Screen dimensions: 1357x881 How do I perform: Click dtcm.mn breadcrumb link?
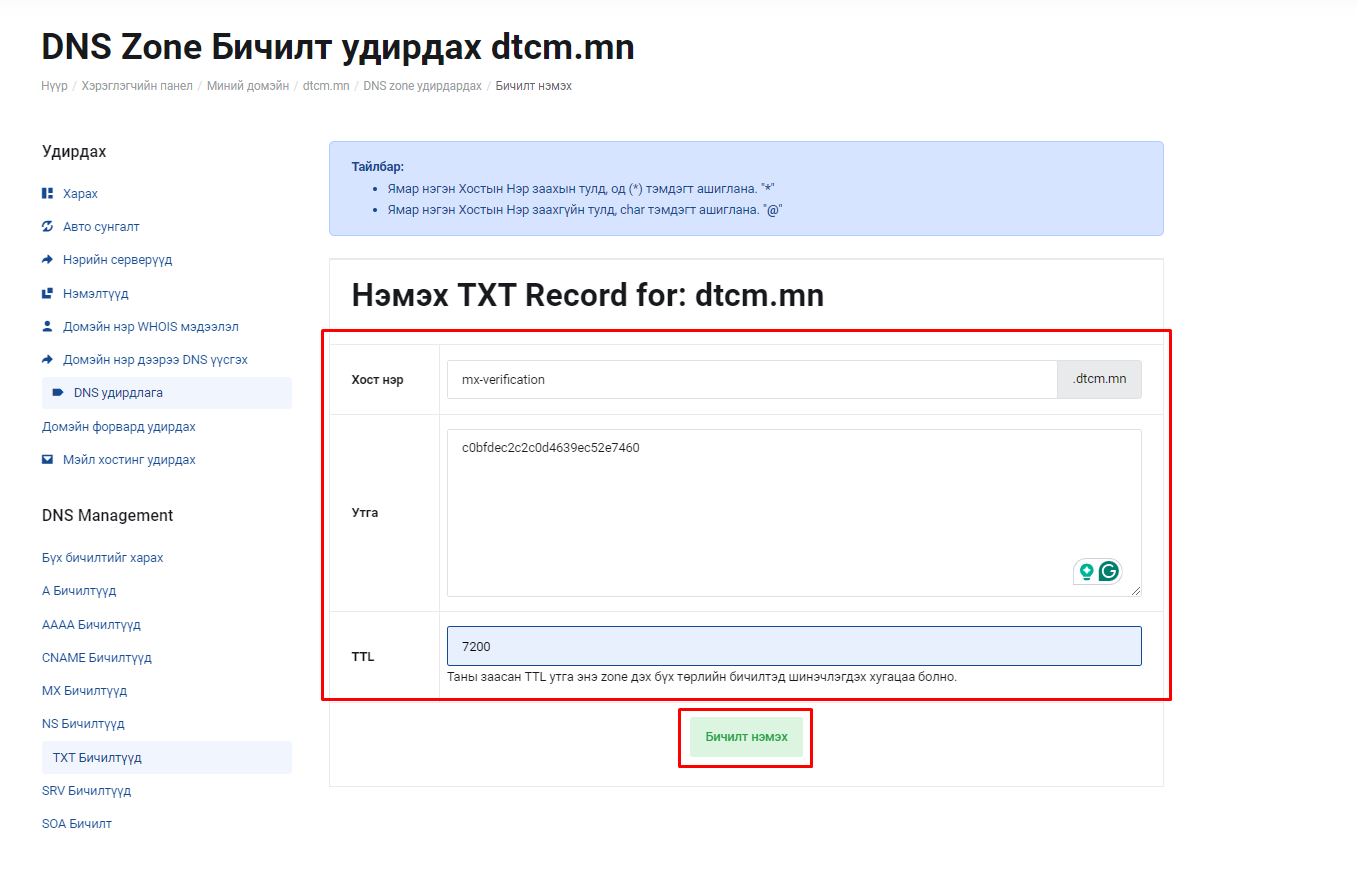[x=326, y=86]
